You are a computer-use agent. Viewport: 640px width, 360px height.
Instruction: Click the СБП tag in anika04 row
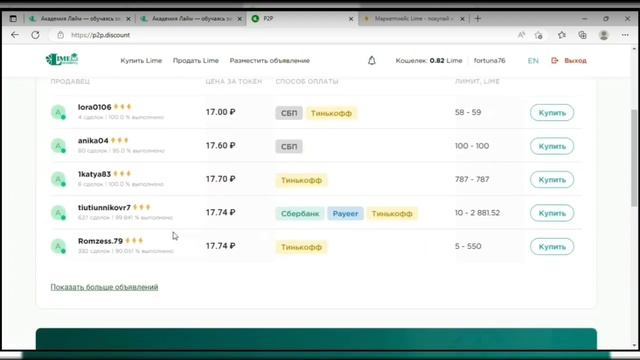(x=289, y=147)
